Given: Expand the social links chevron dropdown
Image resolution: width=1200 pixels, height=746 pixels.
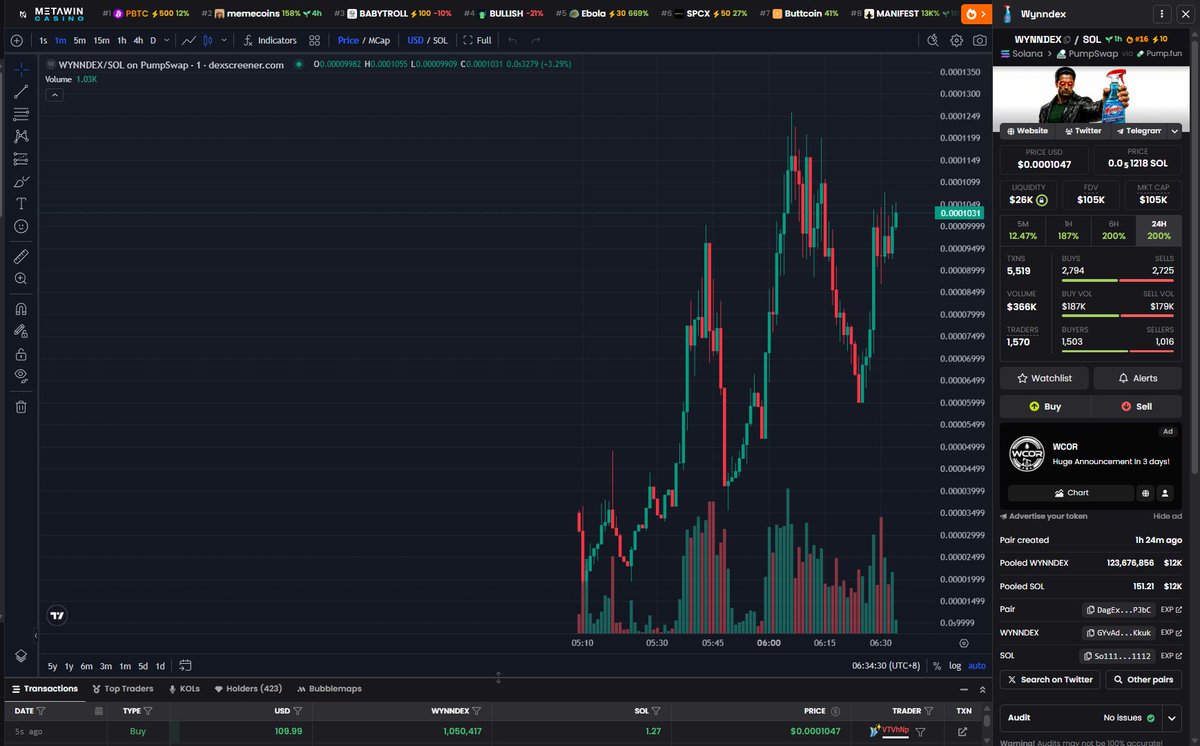Looking at the screenshot, I should 1175,130.
